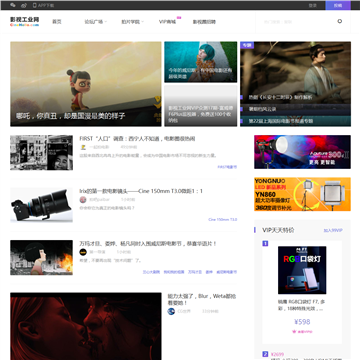The width and height of the screenshot is (360, 360).
Task: Open 威尼斯 film festival featured card
Action: 201,62
